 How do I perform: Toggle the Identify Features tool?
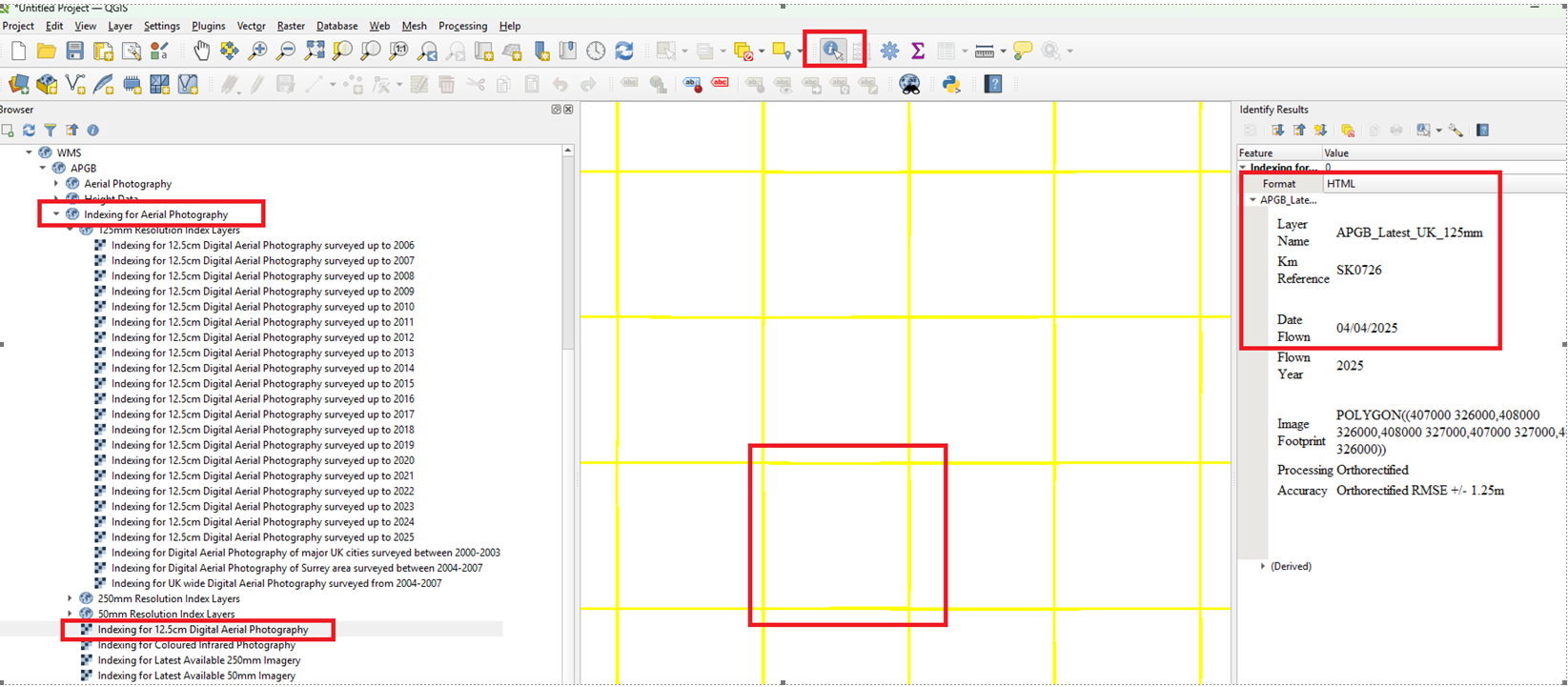[x=833, y=51]
